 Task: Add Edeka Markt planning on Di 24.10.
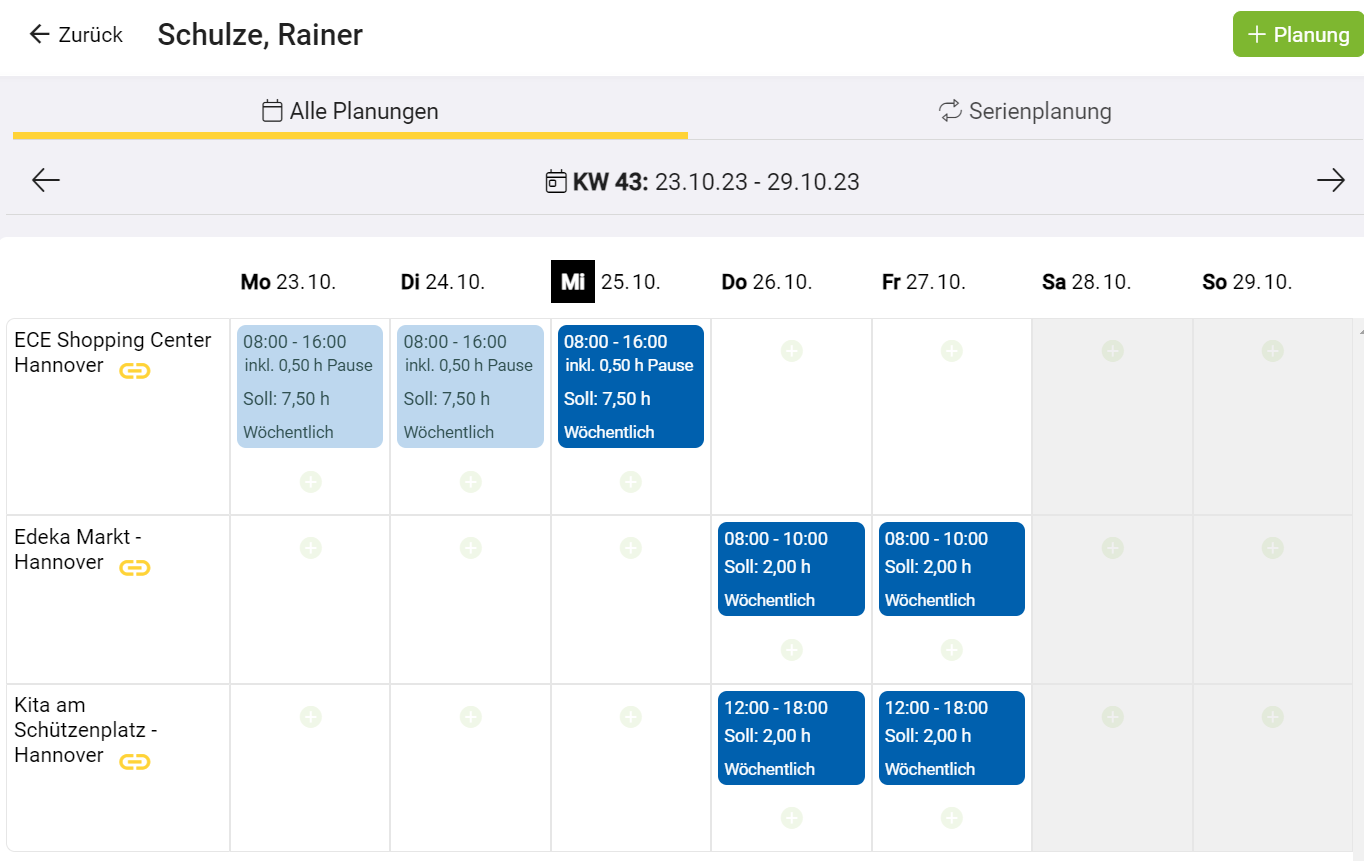point(470,548)
